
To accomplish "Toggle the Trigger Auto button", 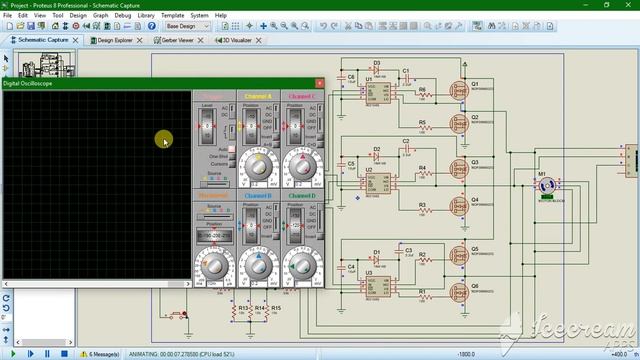I will click(231, 149).
